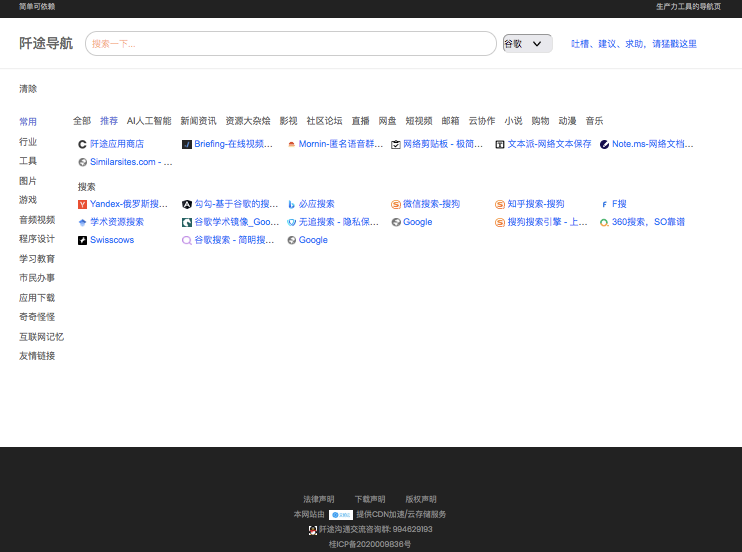Open the 友情链接 sidebar category

point(37,356)
